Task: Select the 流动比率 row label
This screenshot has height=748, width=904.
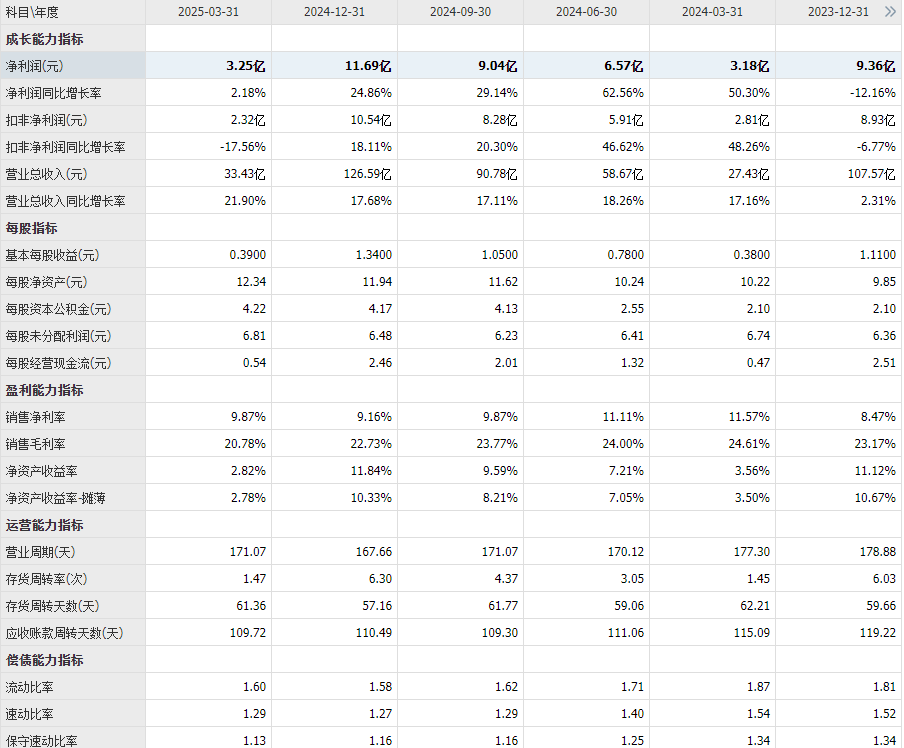Action: (29, 687)
